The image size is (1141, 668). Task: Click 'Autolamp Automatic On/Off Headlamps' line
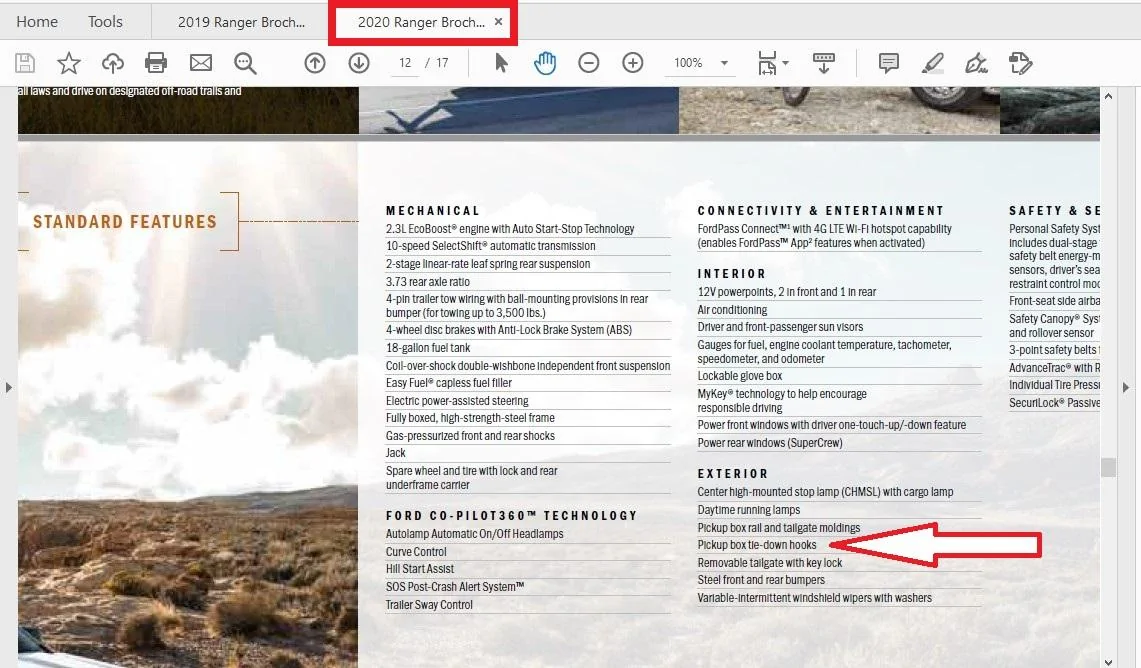tap(474, 534)
